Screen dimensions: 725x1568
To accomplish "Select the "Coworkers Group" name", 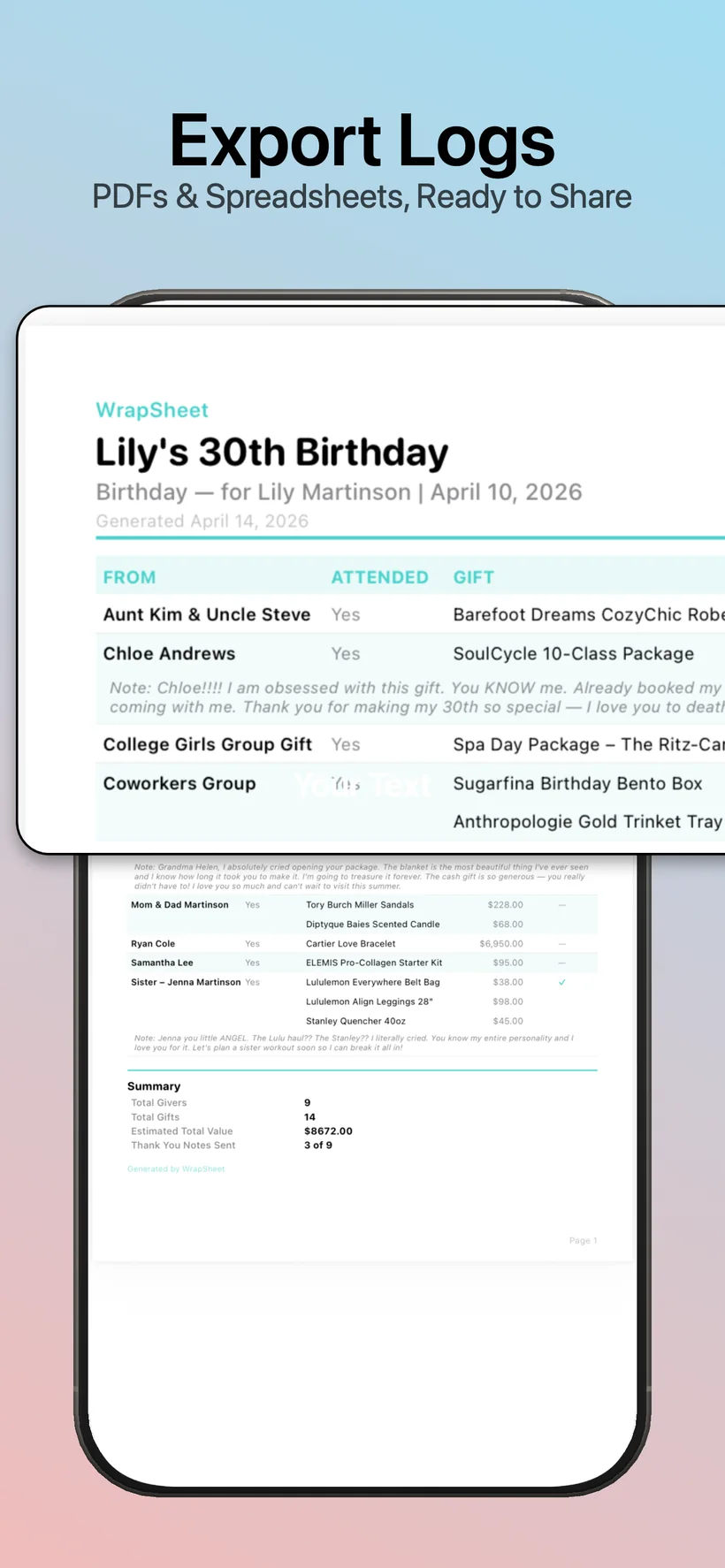I will tap(179, 783).
